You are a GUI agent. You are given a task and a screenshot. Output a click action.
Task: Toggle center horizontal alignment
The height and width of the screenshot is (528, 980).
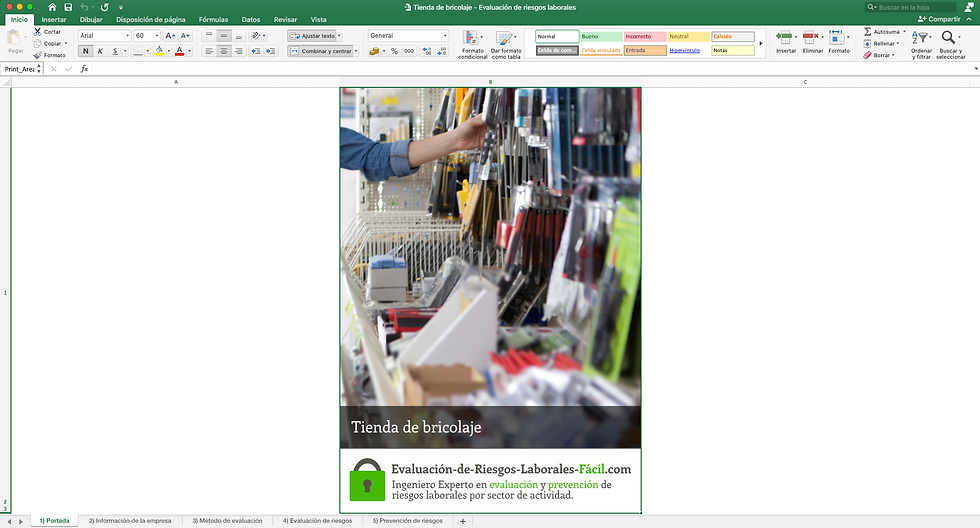[224, 51]
